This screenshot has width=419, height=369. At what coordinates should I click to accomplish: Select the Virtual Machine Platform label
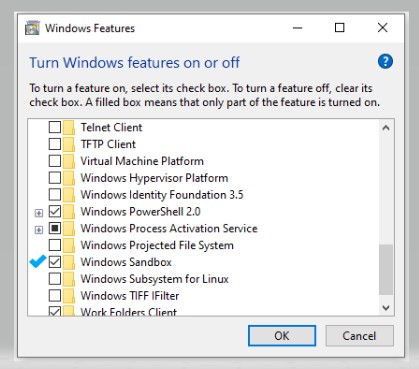(142, 161)
